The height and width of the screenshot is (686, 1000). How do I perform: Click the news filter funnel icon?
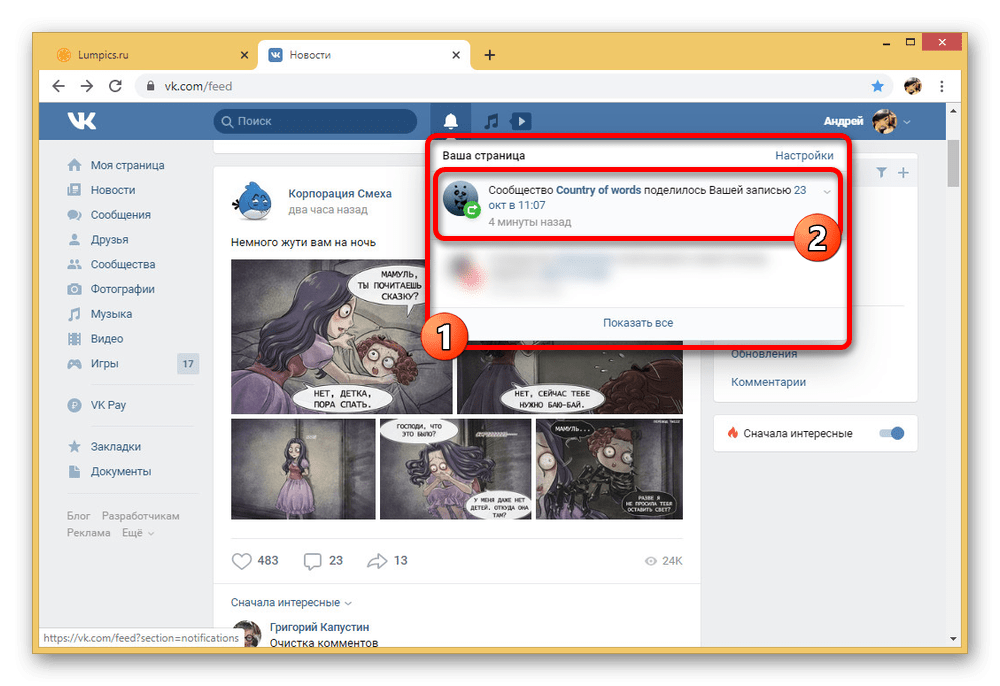coord(881,173)
